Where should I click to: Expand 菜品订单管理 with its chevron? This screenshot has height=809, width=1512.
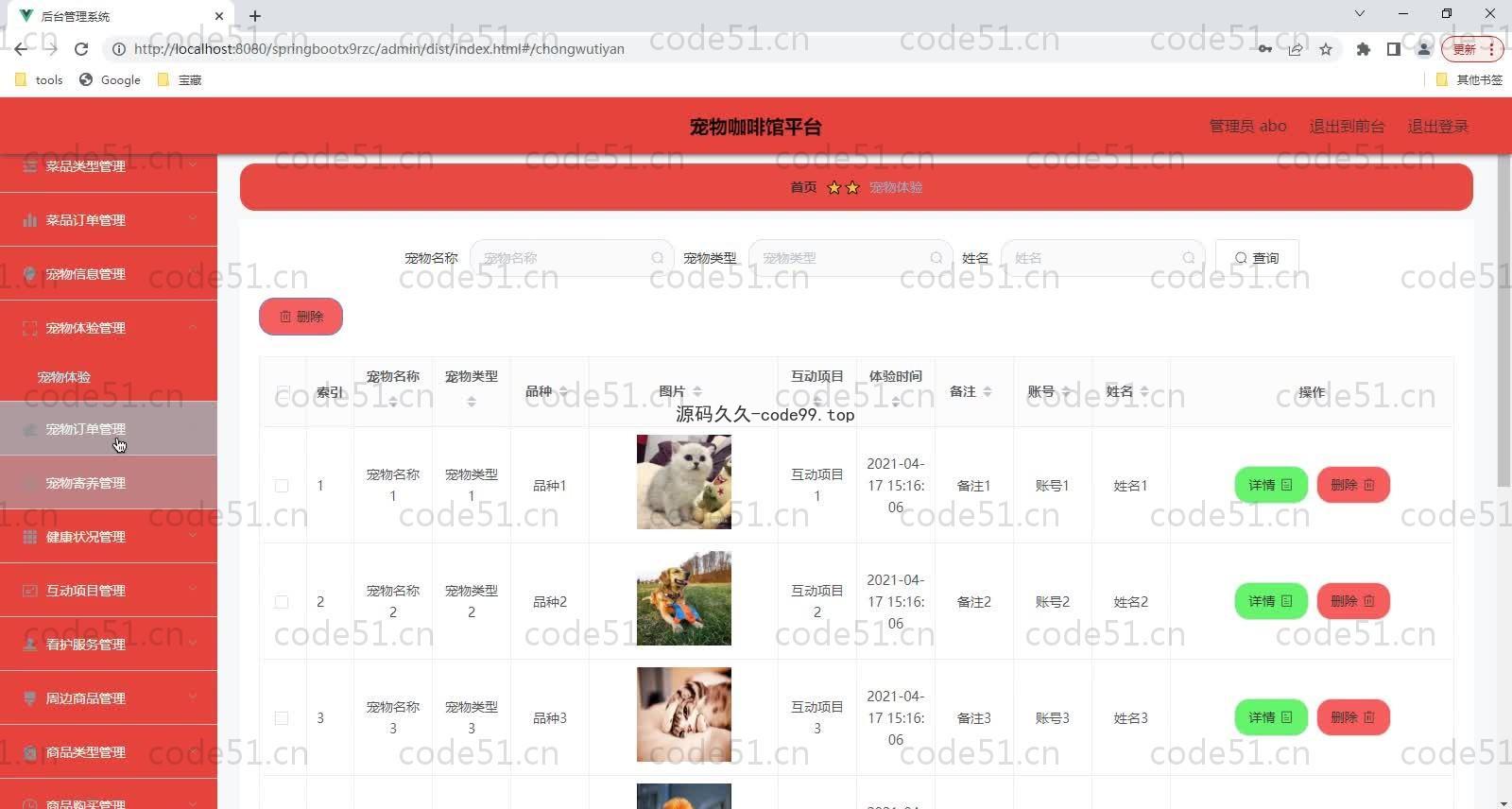tap(193, 219)
